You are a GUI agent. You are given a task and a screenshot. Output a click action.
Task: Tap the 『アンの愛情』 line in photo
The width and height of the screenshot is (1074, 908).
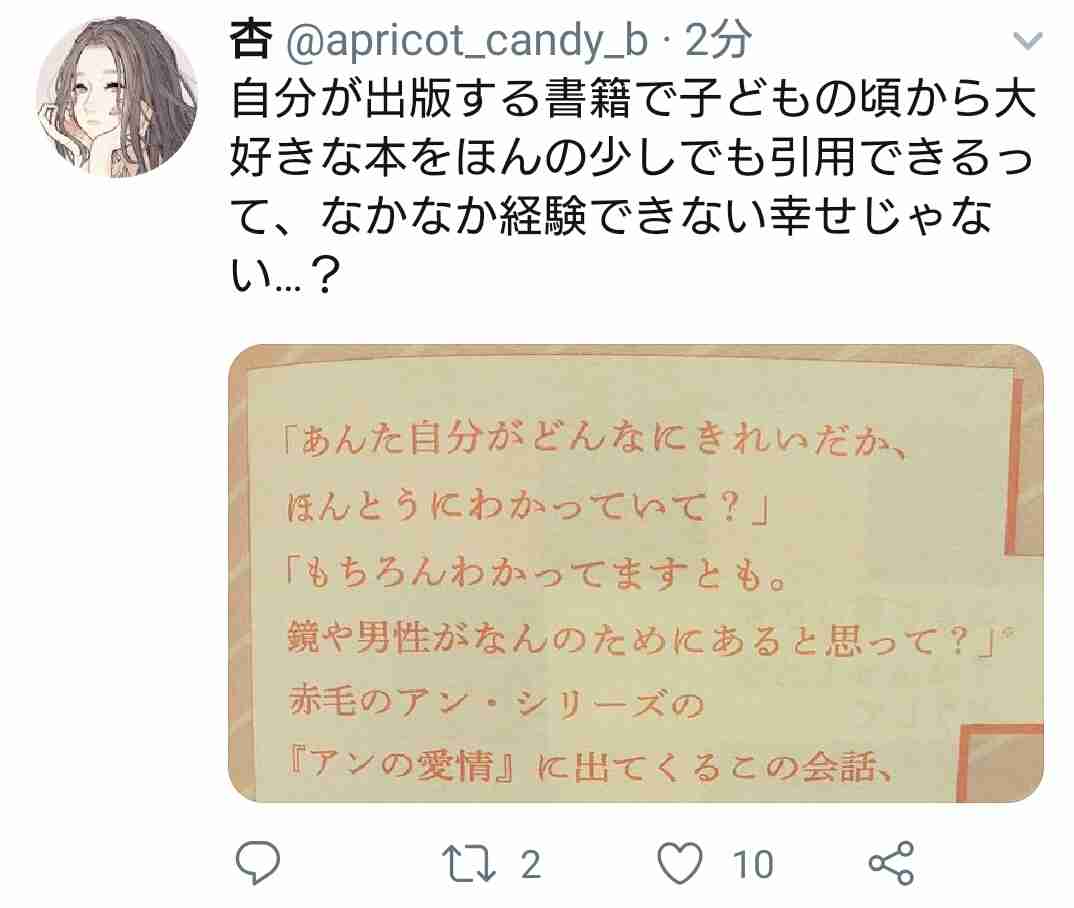(590, 766)
